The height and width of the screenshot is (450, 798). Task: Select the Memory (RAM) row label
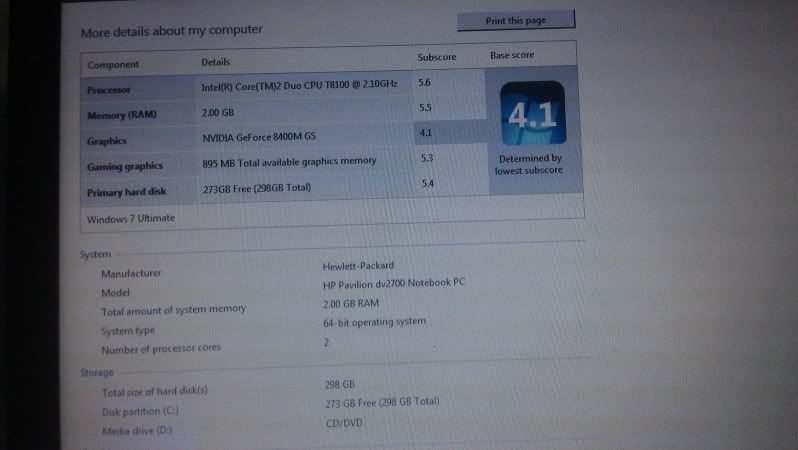tap(122, 115)
